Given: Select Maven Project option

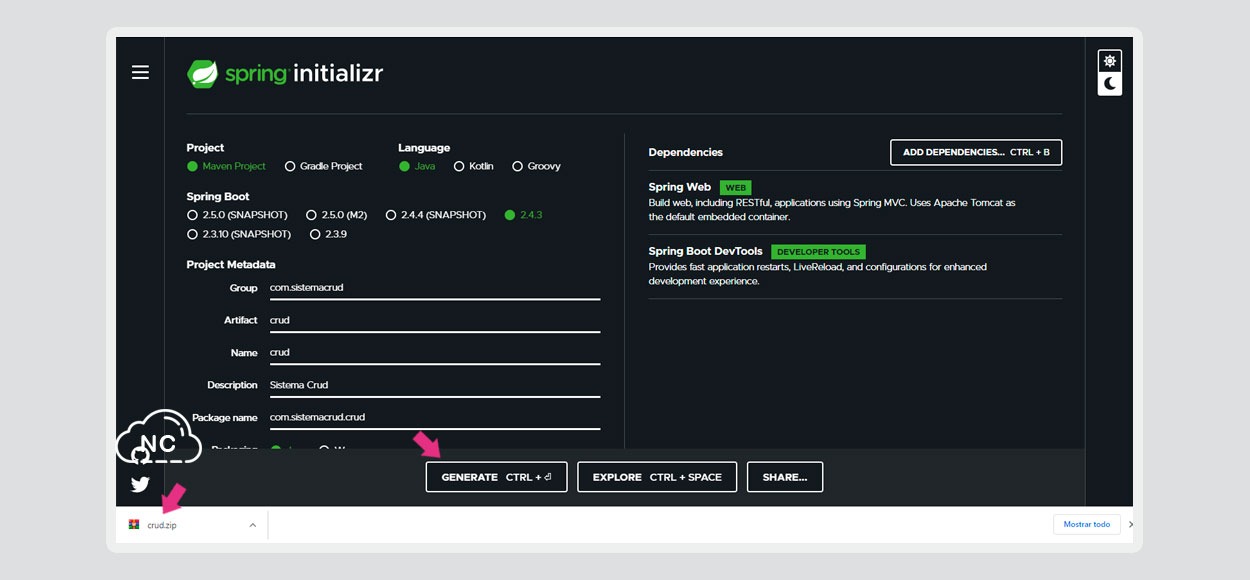Looking at the screenshot, I should (226, 166).
